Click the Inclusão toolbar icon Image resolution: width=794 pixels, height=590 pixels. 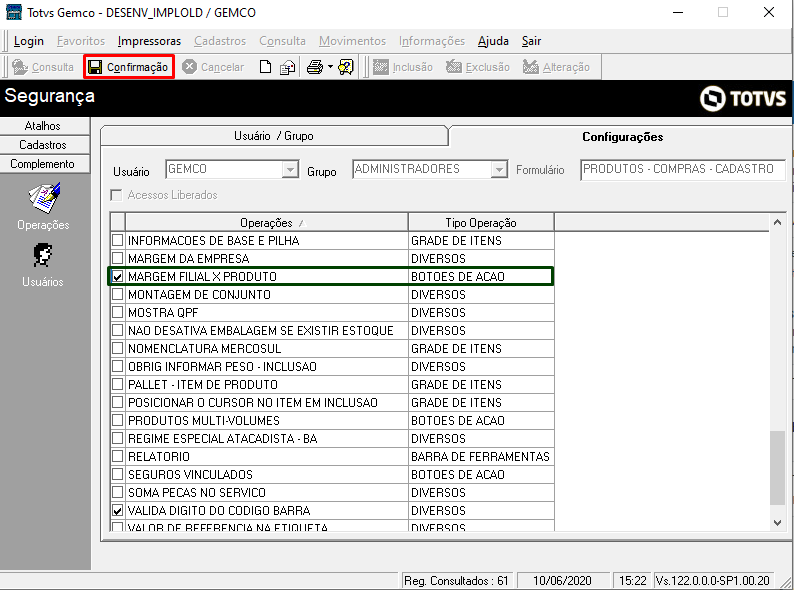point(381,67)
